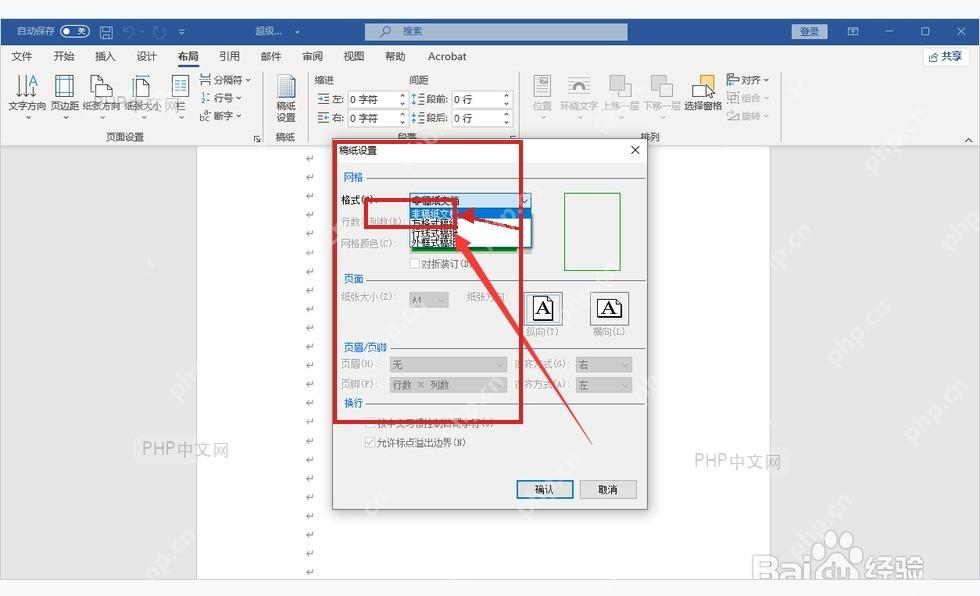The width and height of the screenshot is (980, 596).
Task: Open footer alignment dropdown showing 左
Action: click(604, 385)
